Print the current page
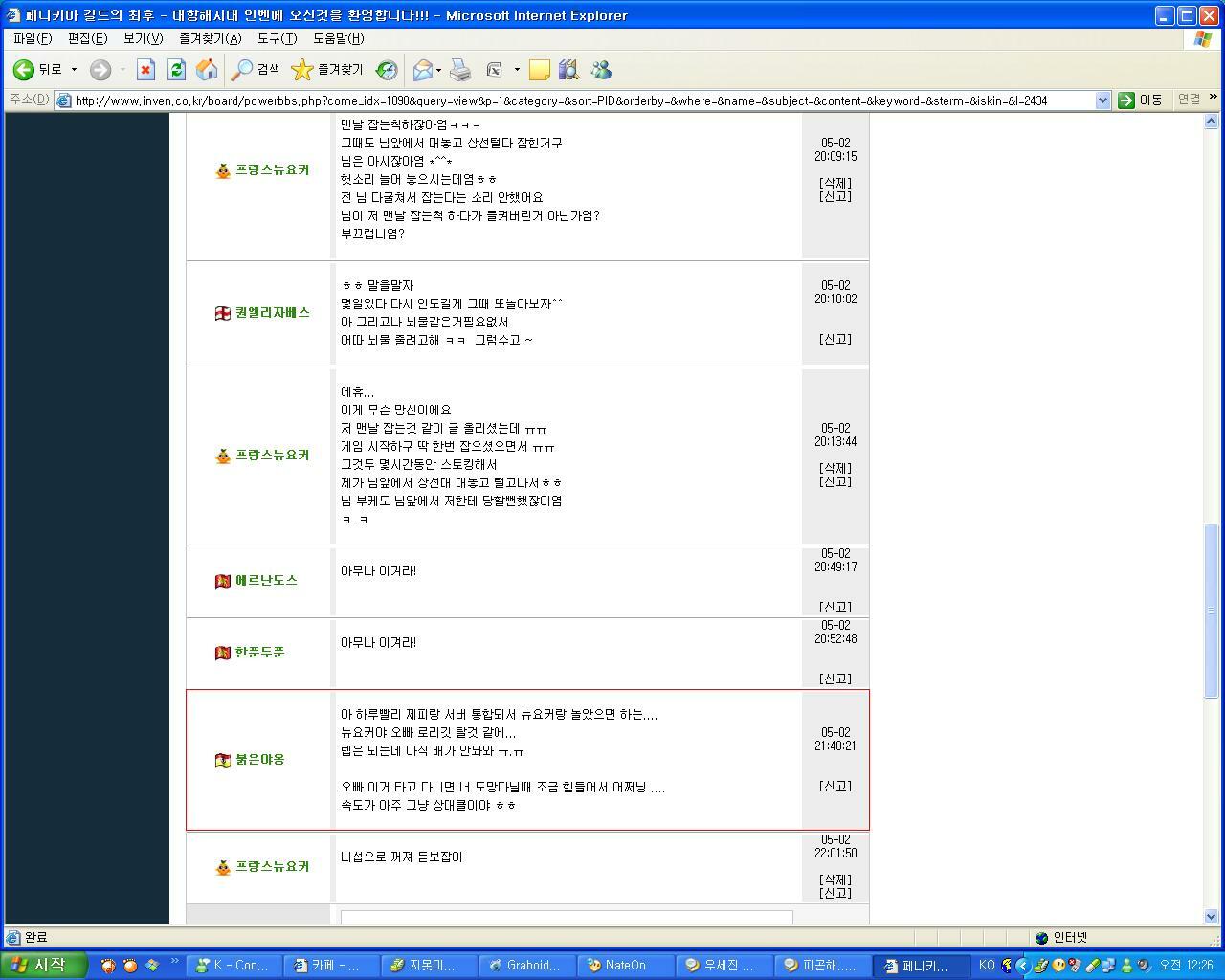The image size is (1225, 980). coord(459,69)
